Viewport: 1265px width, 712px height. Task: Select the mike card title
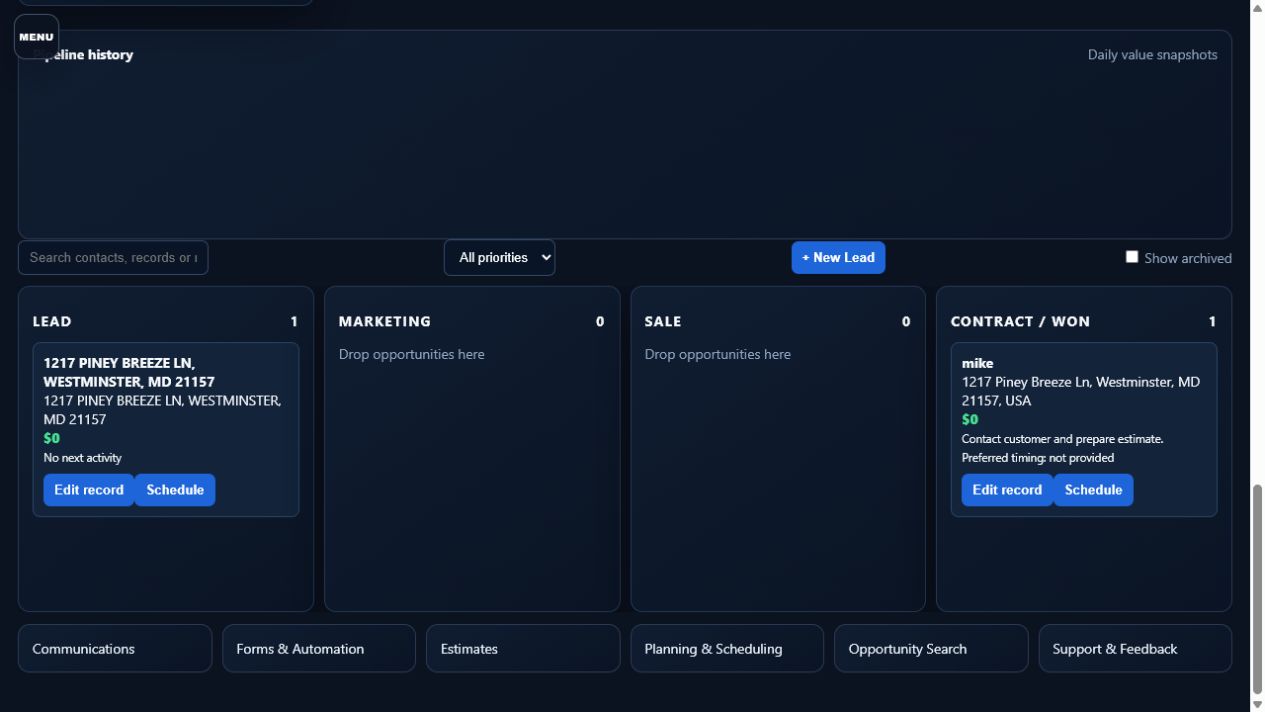pyautogui.click(x=977, y=363)
